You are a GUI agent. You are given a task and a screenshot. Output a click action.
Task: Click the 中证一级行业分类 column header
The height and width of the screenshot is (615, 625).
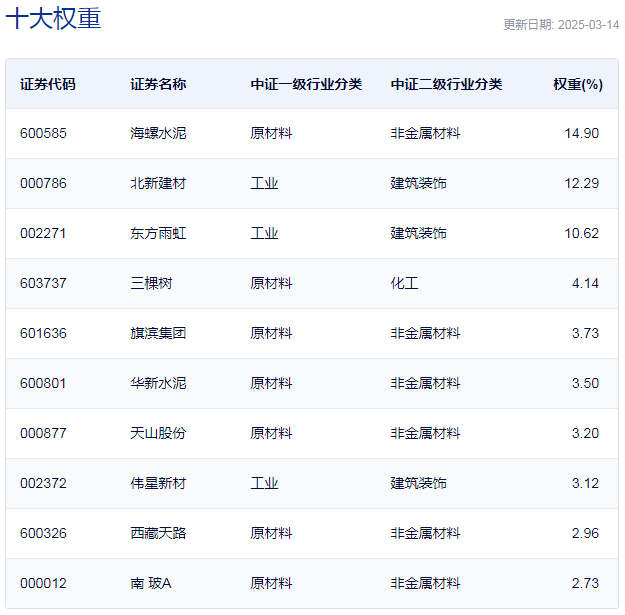pyautogui.click(x=306, y=84)
